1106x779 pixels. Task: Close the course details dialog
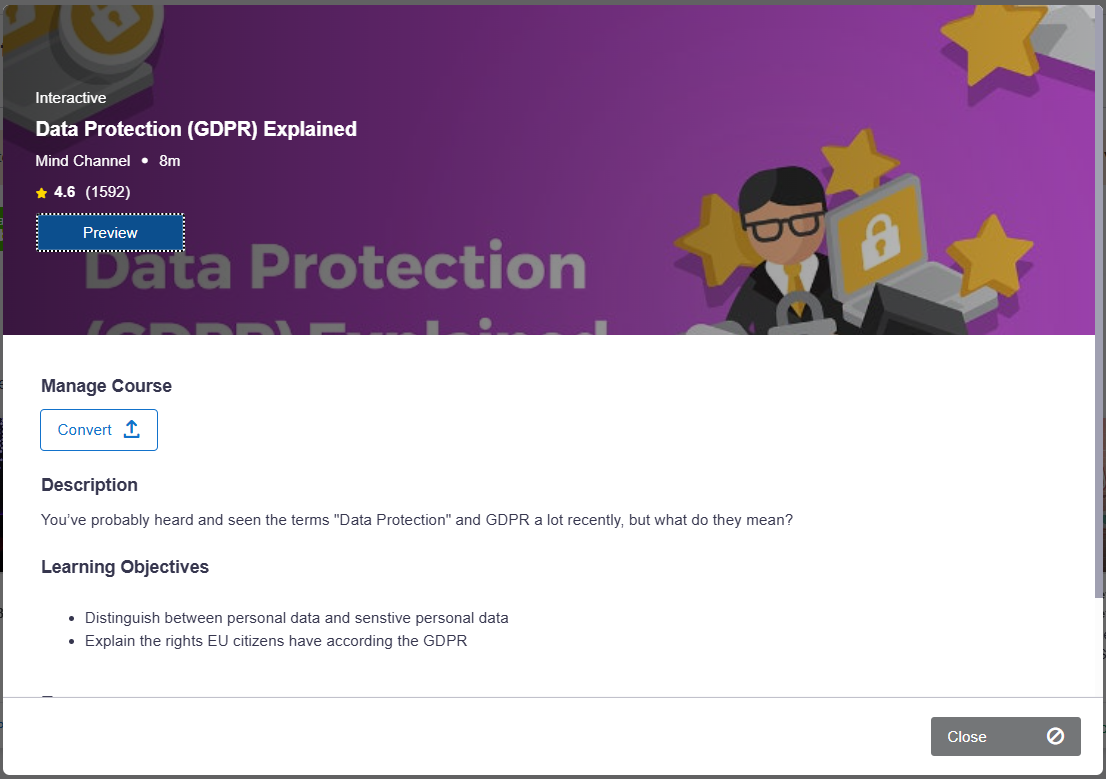tap(1005, 736)
